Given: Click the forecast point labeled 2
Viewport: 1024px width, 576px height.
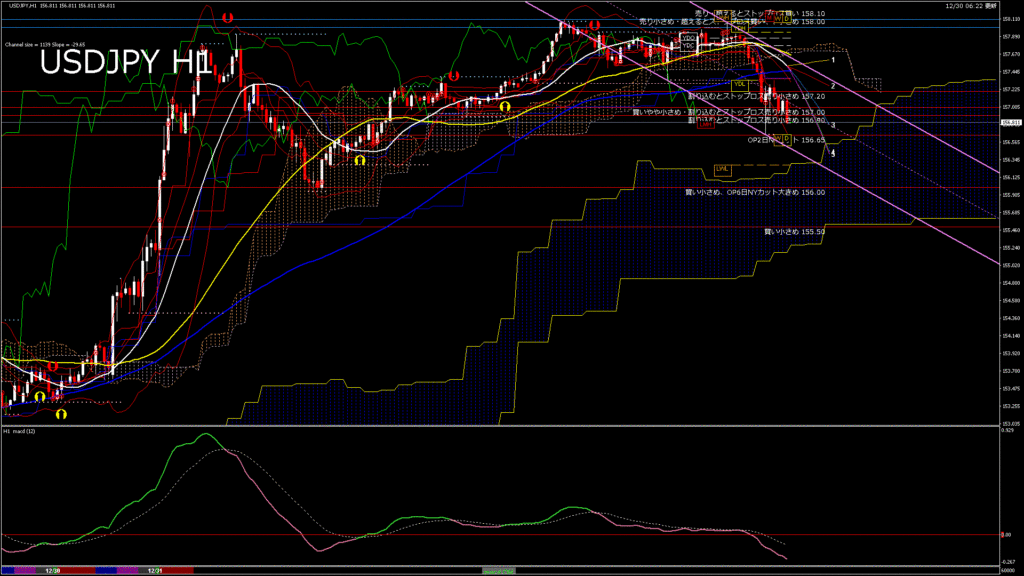Looking at the screenshot, I should pyautogui.click(x=833, y=86).
